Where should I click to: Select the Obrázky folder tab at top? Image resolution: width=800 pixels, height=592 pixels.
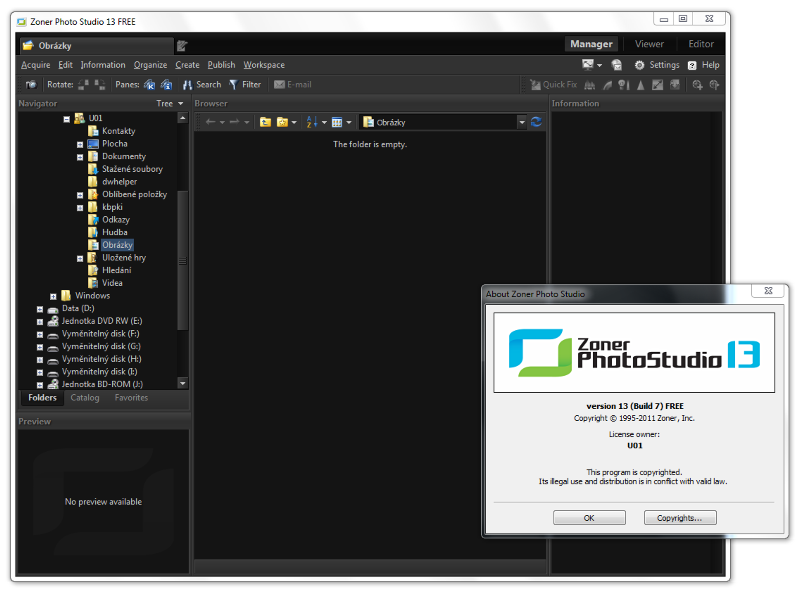96,46
